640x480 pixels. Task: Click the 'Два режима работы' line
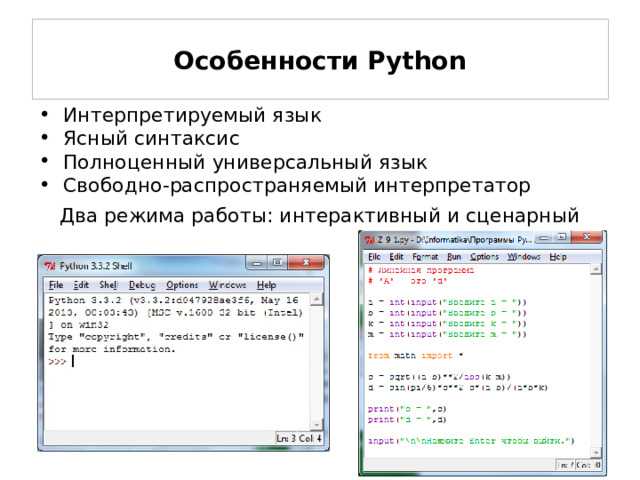pos(320,216)
